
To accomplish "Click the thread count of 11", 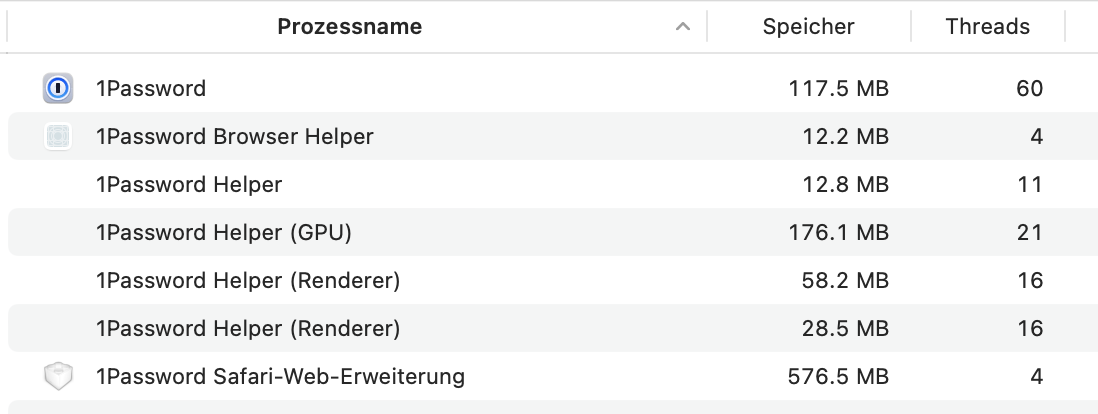I will (x=1029, y=185).
